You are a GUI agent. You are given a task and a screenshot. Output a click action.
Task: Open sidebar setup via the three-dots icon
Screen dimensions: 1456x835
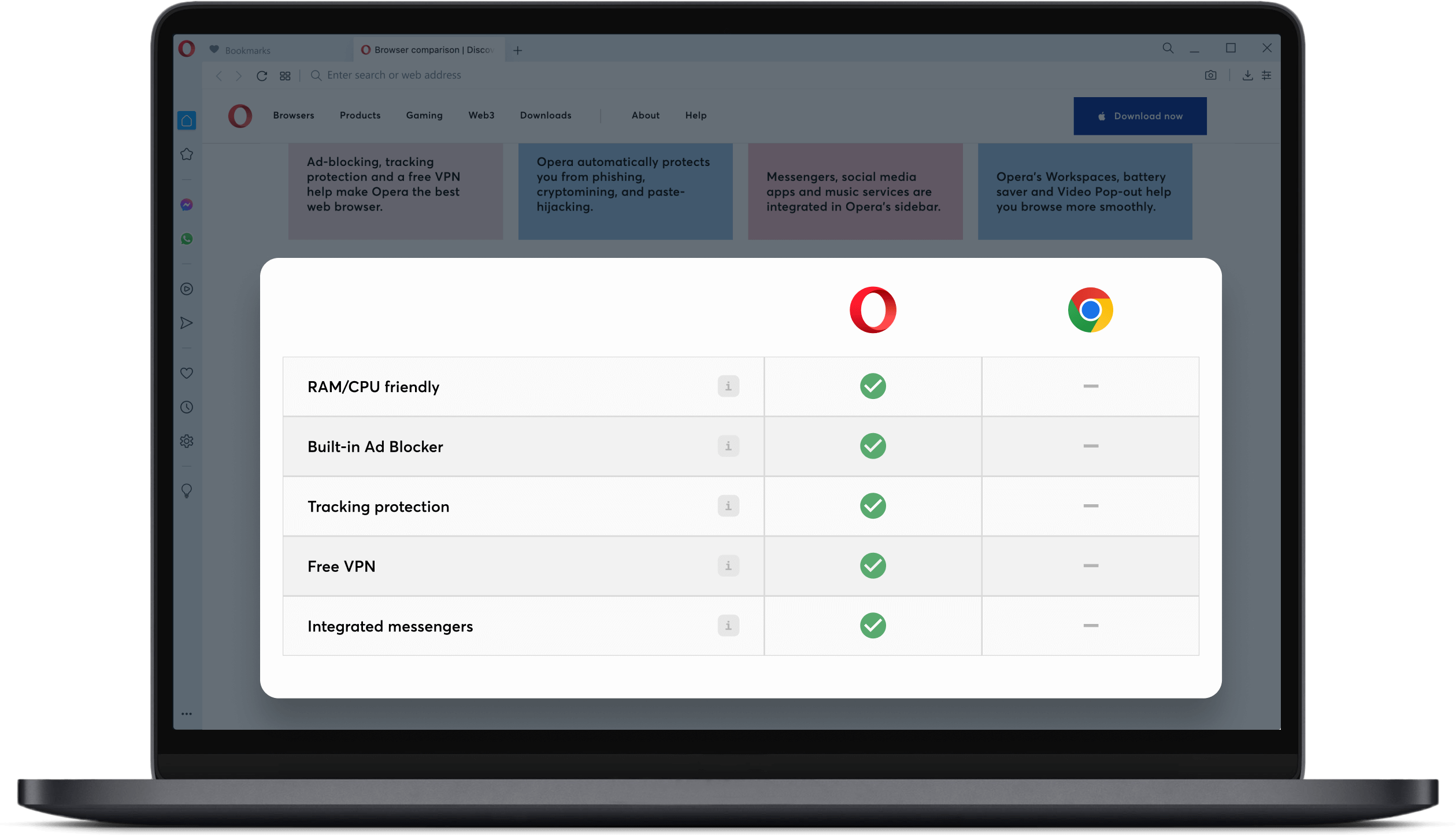(186, 713)
